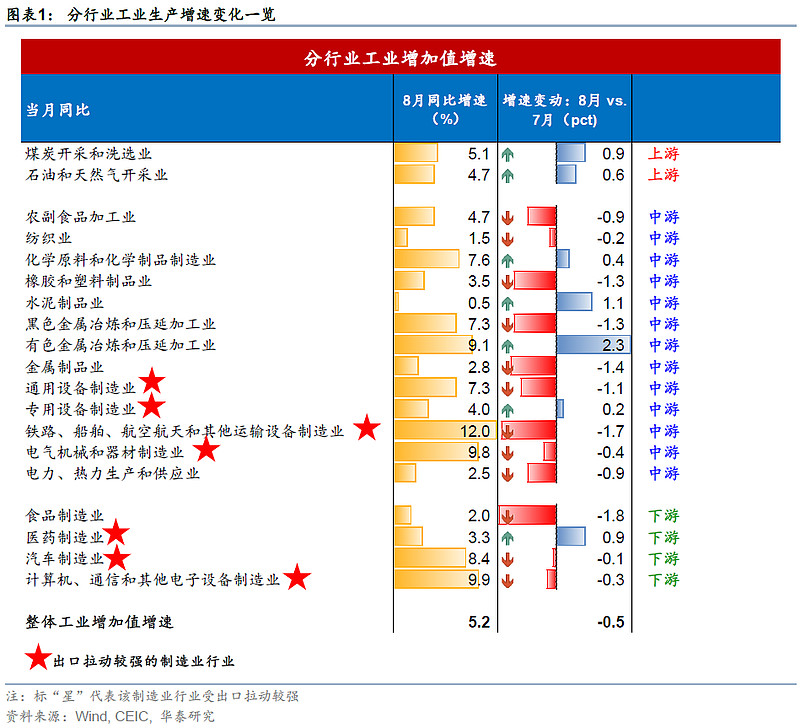Click the green up arrow in 煤炭开采和洗选业 row
The image size is (800, 728).
508,154
